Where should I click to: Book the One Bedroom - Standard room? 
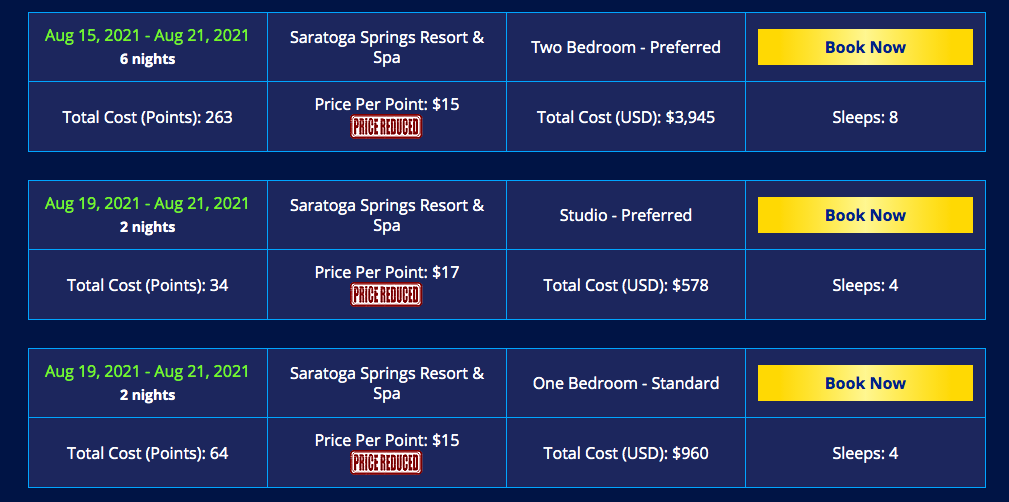[865, 383]
